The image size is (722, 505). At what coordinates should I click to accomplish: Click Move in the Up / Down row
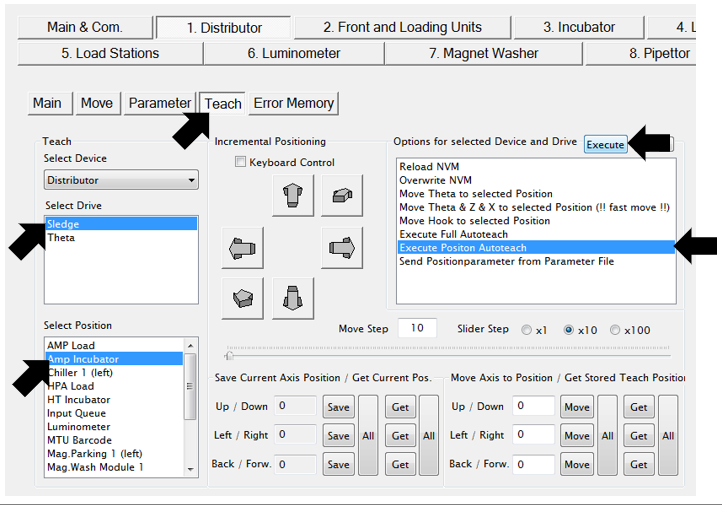coord(576,407)
